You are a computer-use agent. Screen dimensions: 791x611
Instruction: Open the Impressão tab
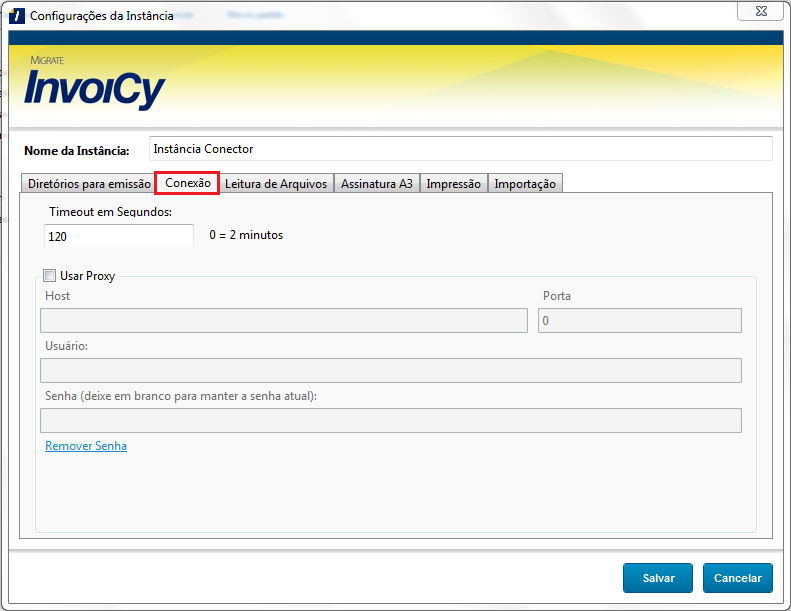pos(454,184)
